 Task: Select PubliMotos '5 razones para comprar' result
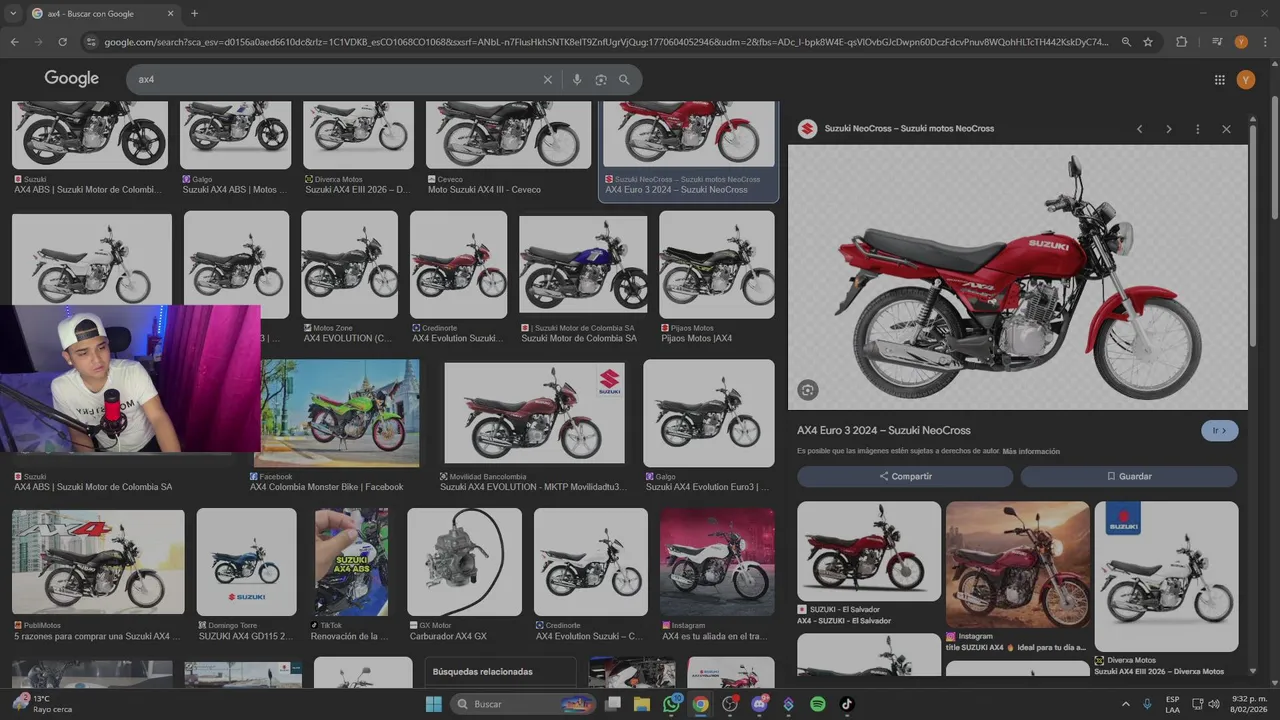98,575
